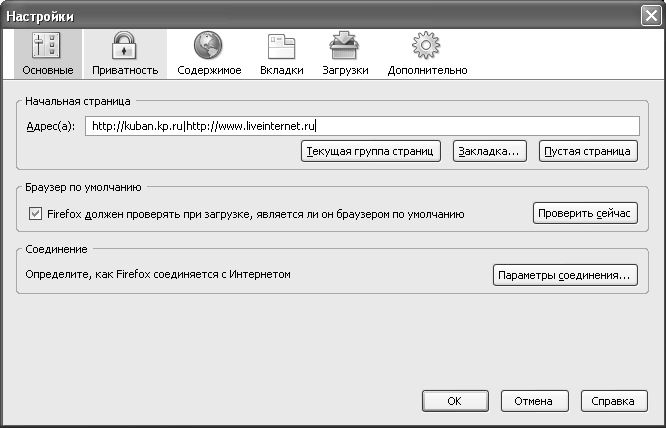The width and height of the screenshot is (666, 428).
Task: Click the Адрес(а): label
Action: tap(51, 127)
